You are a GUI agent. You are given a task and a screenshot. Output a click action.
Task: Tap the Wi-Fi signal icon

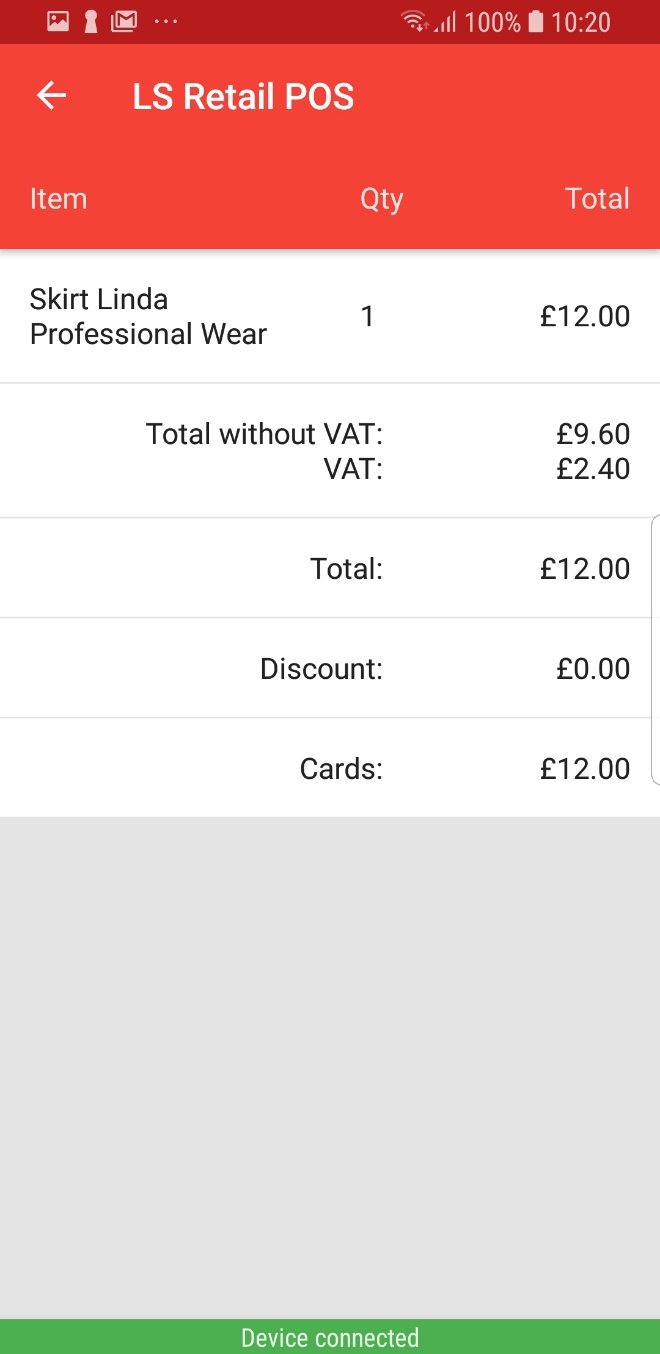point(413,21)
